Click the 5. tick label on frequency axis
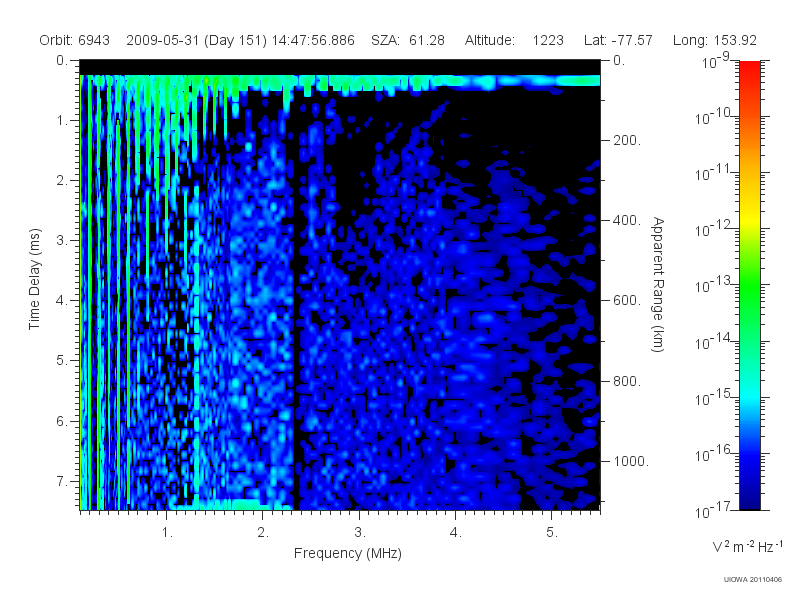The height and width of the screenshot is (600, 800). coord(552,533)
